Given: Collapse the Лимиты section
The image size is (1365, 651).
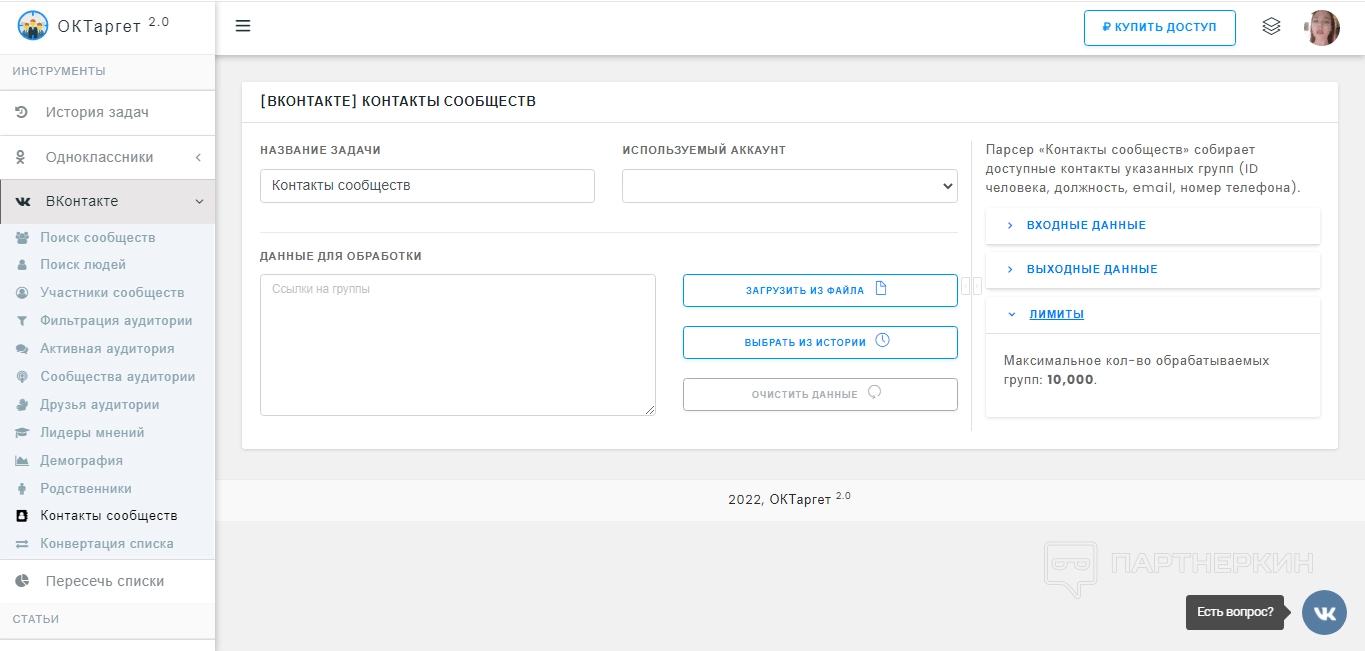Looking at the screenshot, I should (1056, 315).
